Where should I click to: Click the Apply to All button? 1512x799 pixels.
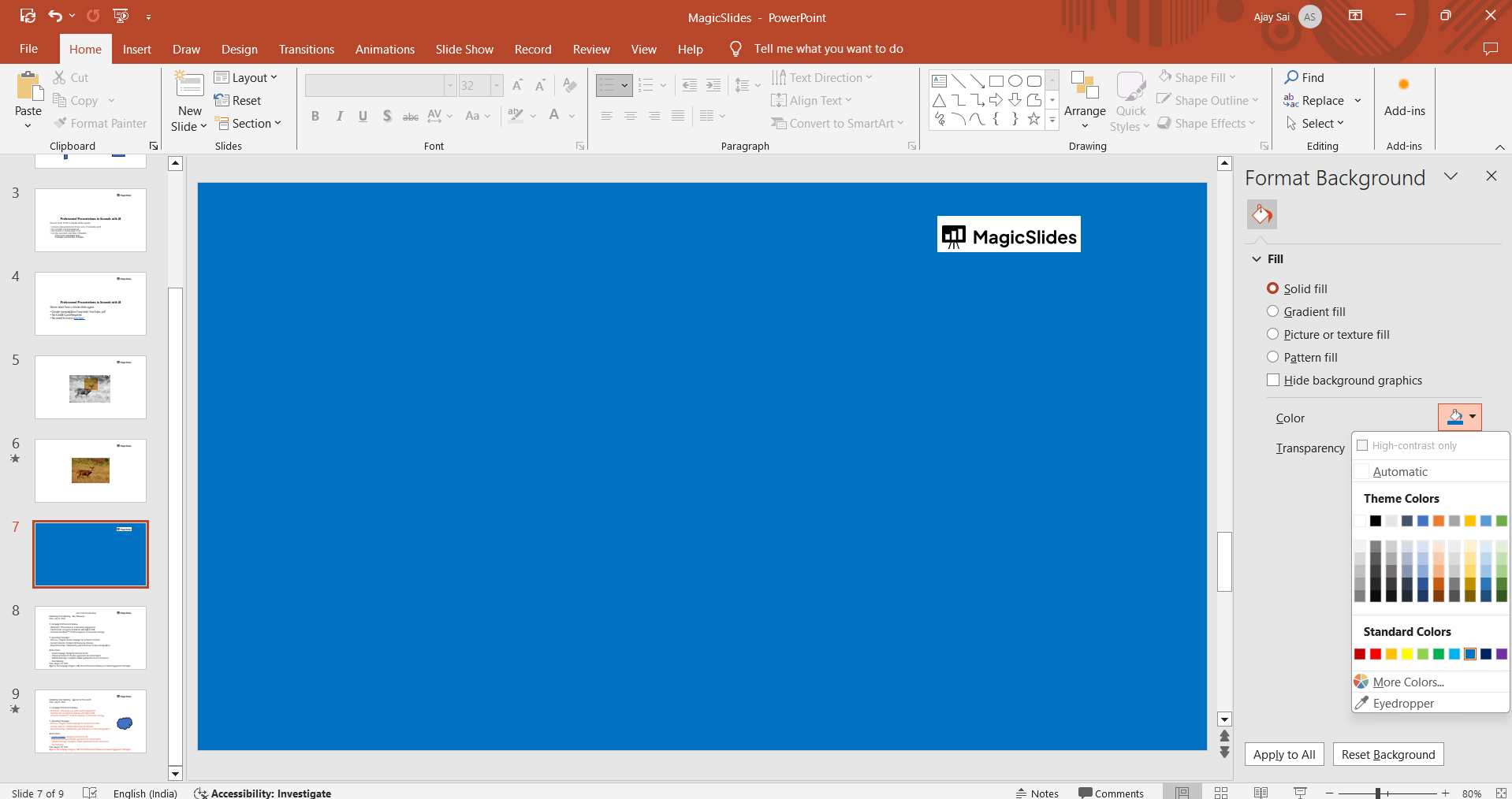click(1283, 754)
